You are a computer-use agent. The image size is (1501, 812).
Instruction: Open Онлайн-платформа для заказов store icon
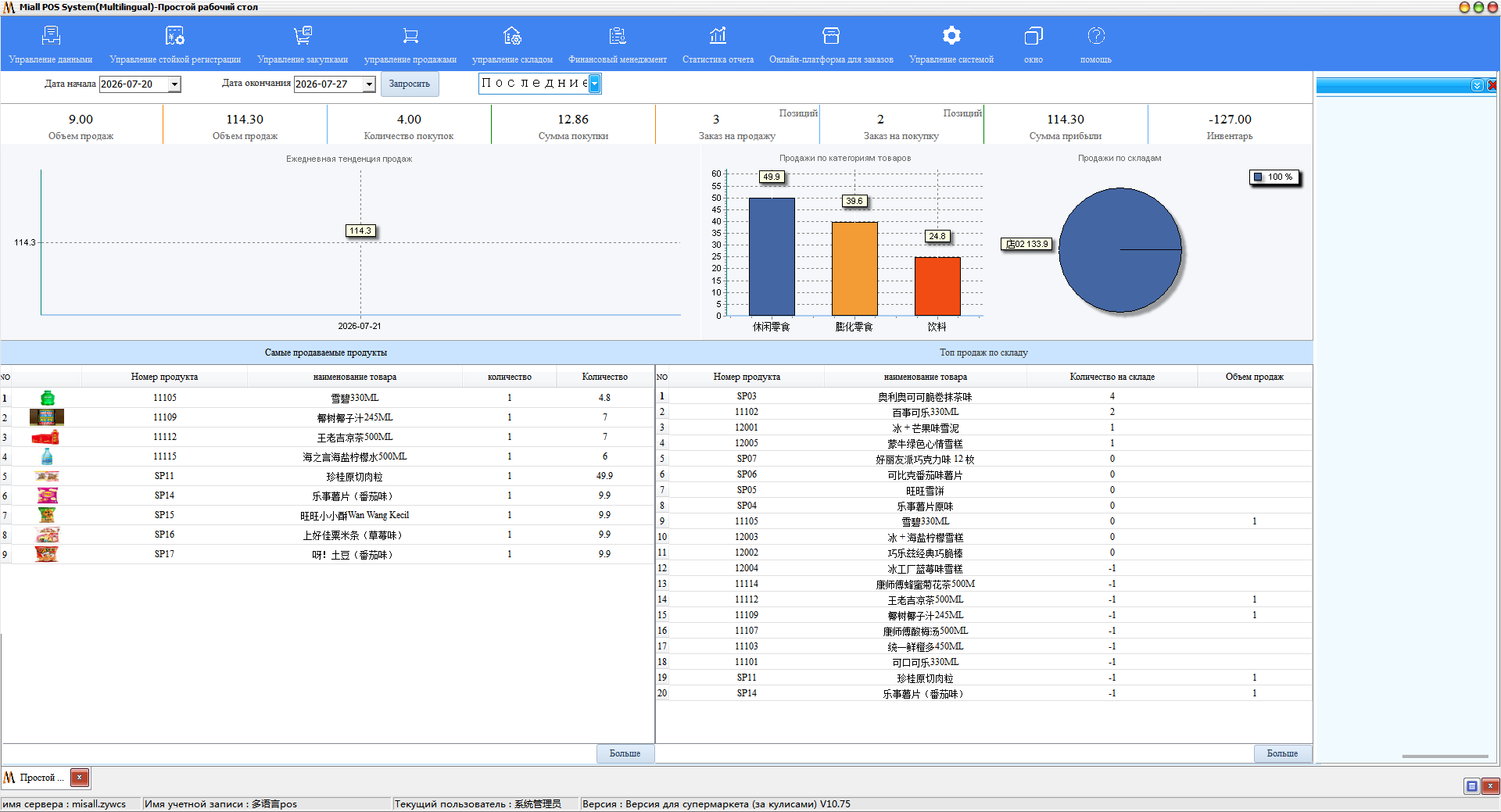click(831, 36)
